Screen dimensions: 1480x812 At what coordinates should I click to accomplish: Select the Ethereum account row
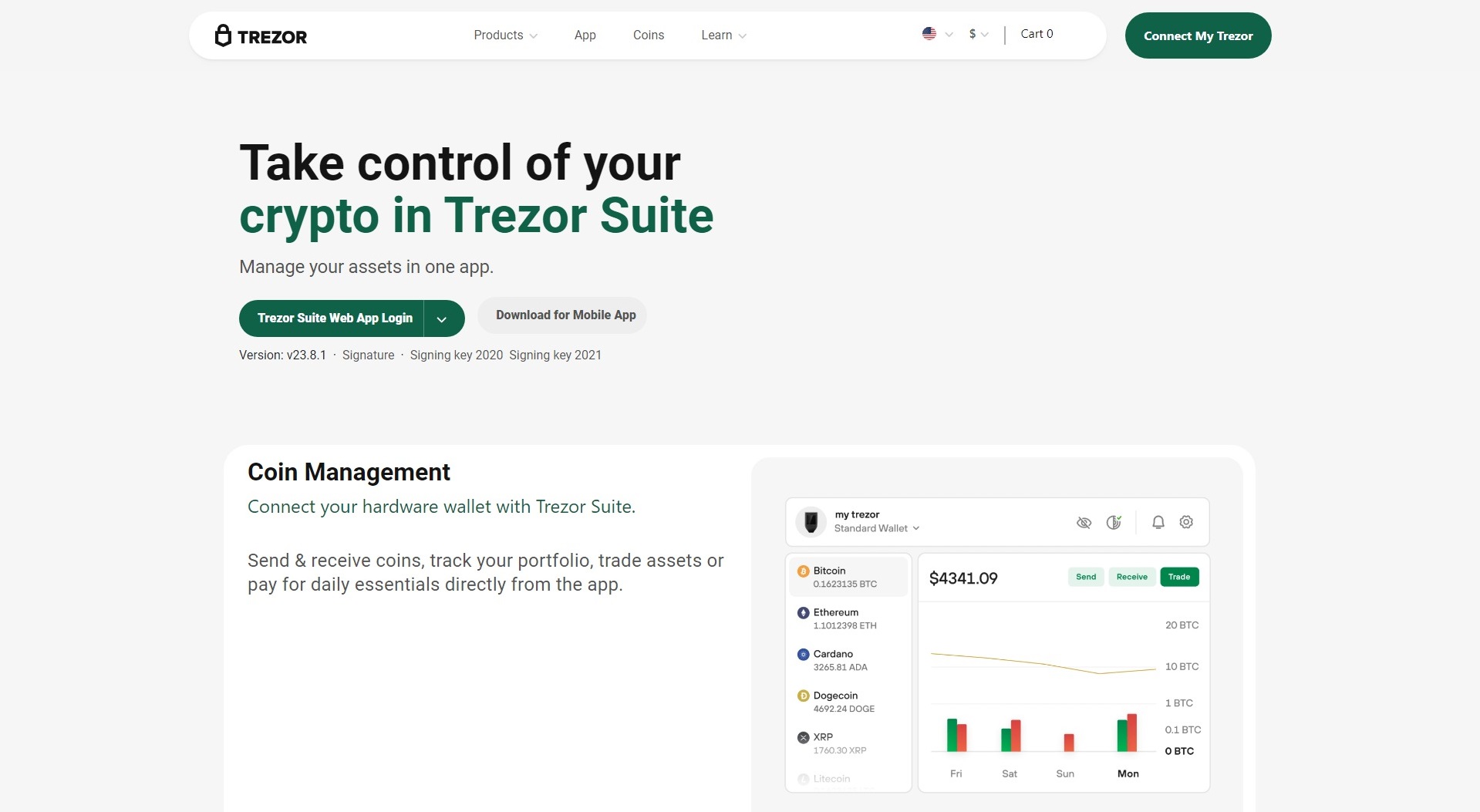[848, 618]
